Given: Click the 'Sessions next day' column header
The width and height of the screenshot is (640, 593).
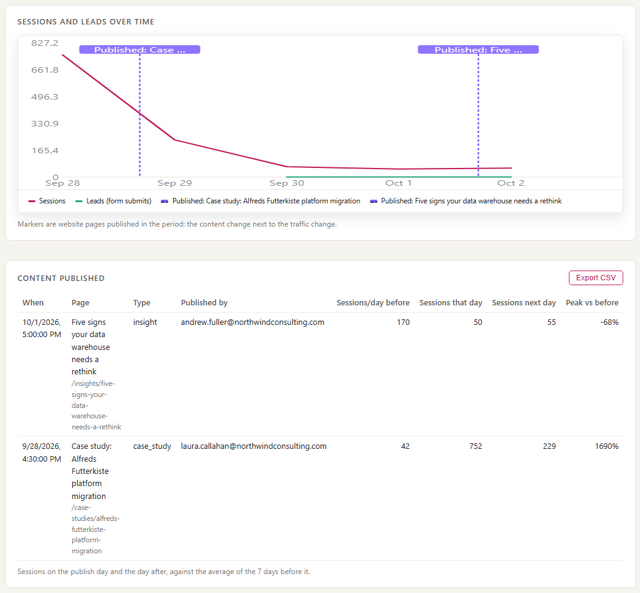Looking at the screenshot, I should pos(524,302).
